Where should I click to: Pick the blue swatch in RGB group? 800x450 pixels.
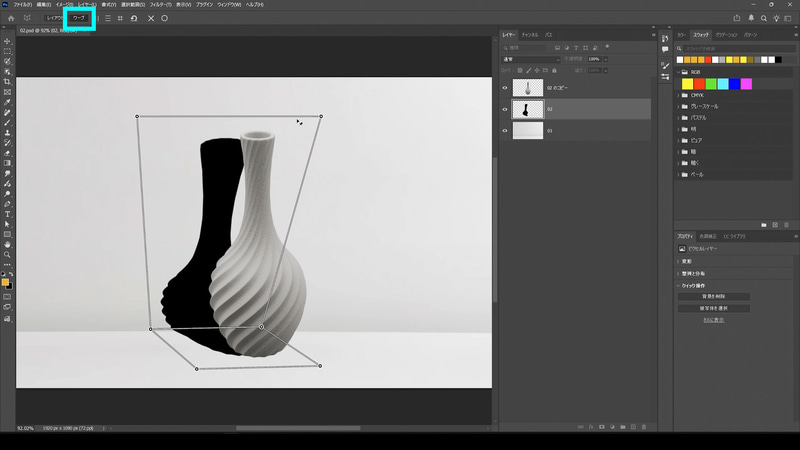click(735, 84)
